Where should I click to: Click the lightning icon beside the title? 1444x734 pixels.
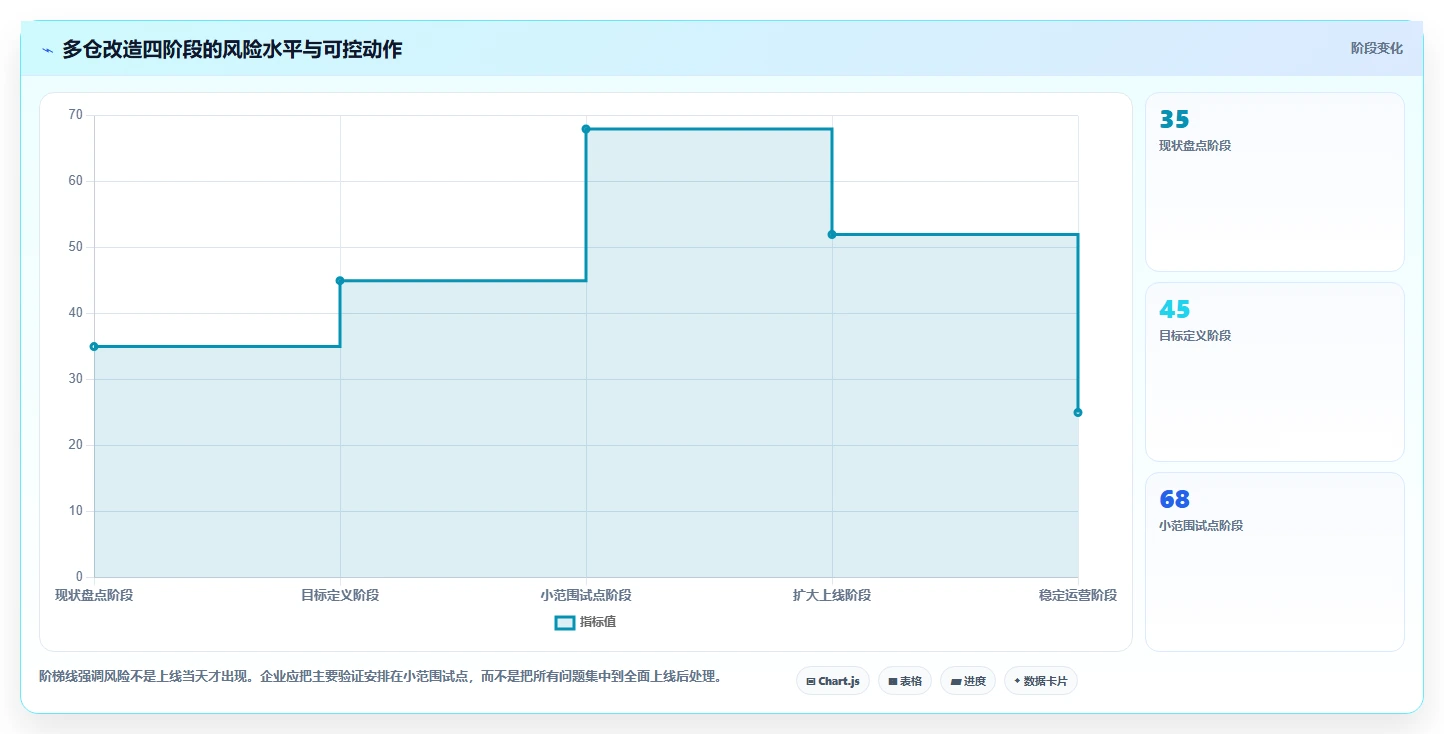[x=47, y=50]
